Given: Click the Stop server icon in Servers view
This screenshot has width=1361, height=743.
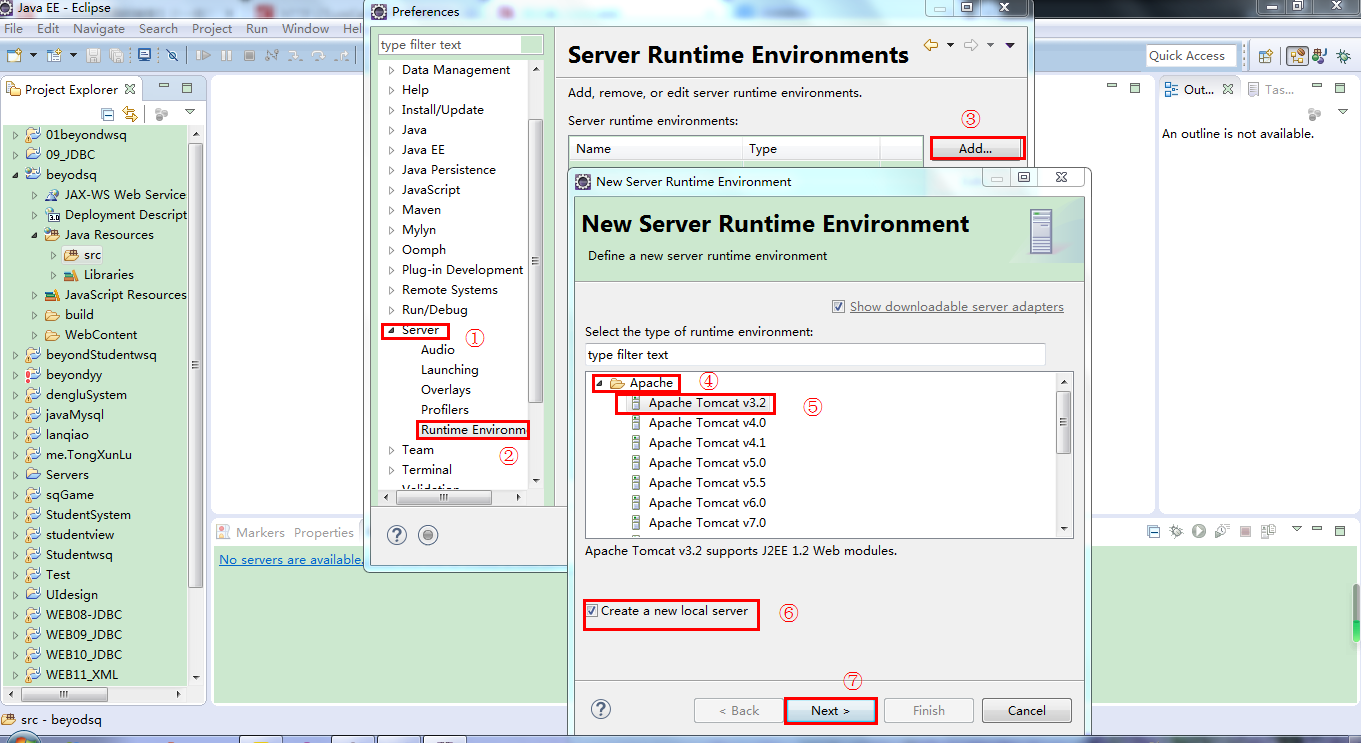Looking at the screenshot, I should 1246,531.
